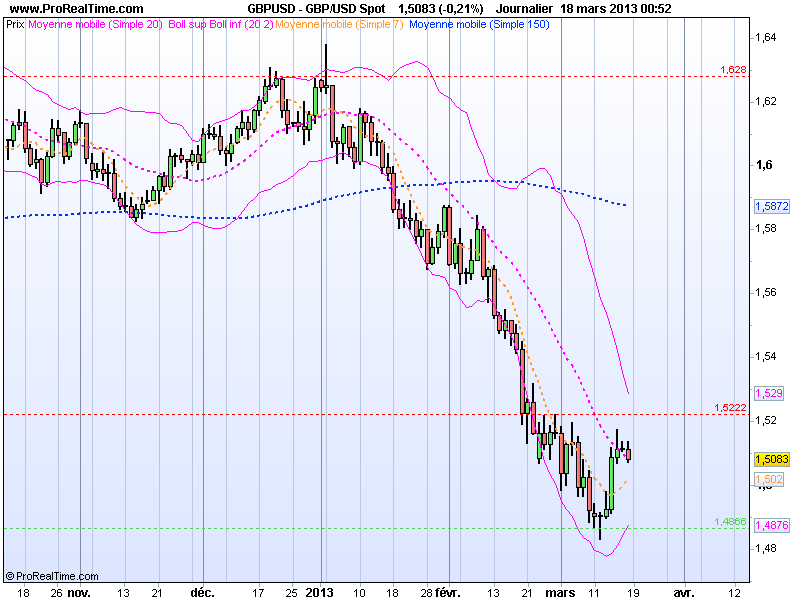Click the 1,5222 red level label

pos(730,407)
